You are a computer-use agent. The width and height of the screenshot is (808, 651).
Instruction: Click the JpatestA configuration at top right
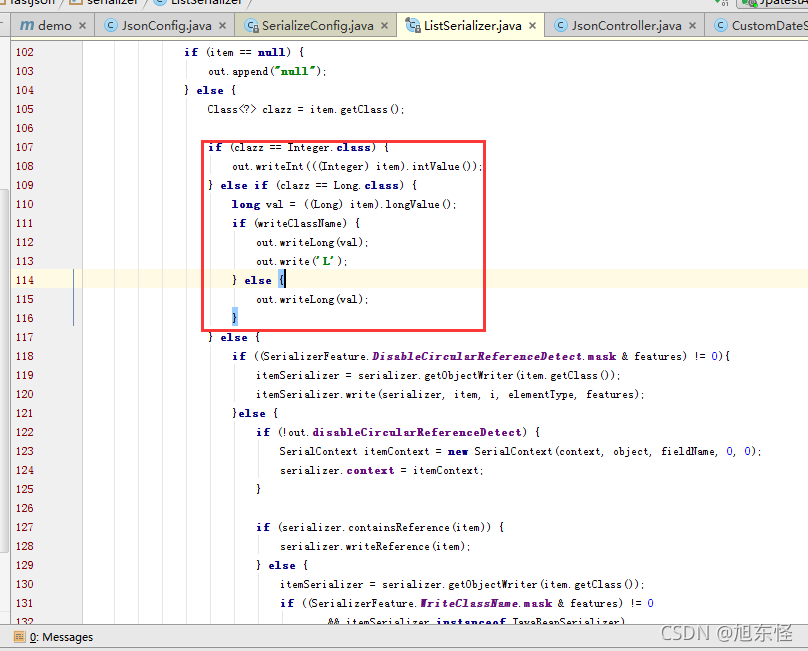[780, 3]
